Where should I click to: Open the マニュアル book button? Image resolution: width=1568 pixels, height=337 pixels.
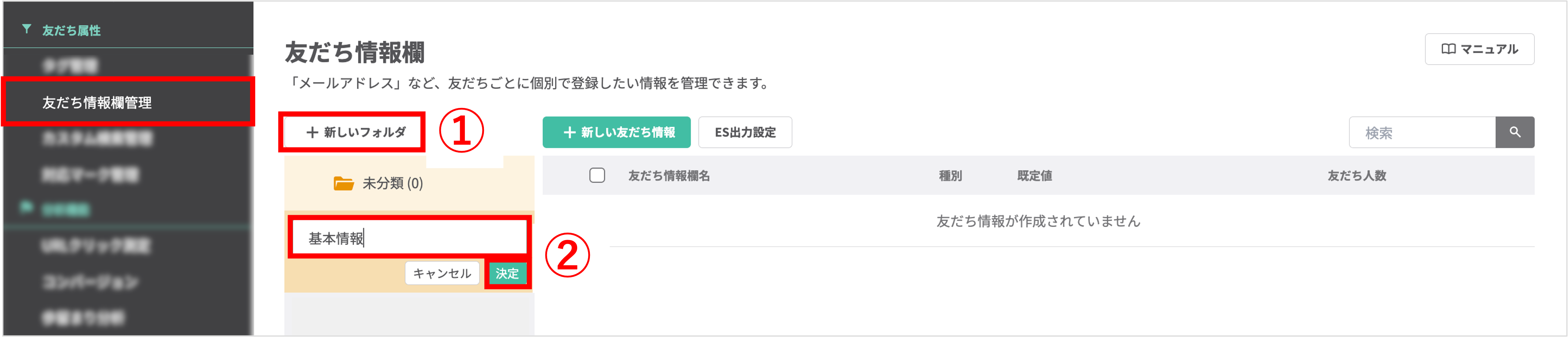coord(1479,49)
